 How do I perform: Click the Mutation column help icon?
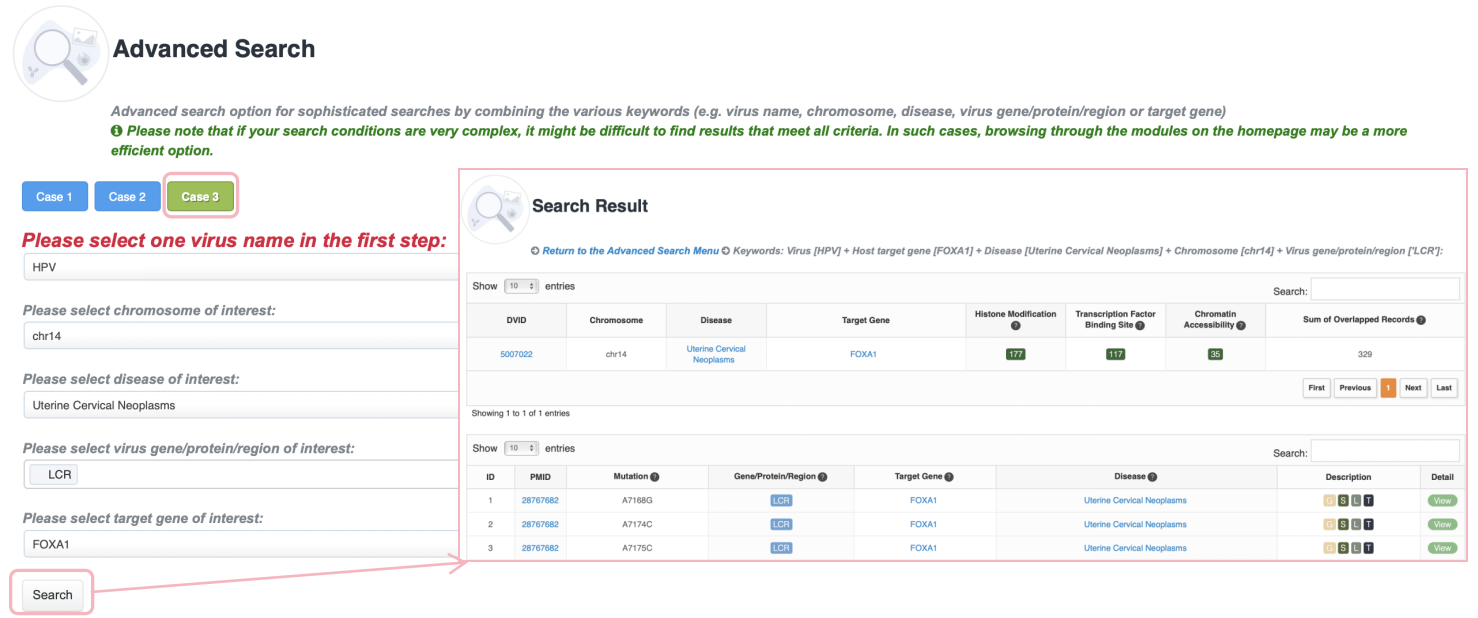tap(655, 477)
